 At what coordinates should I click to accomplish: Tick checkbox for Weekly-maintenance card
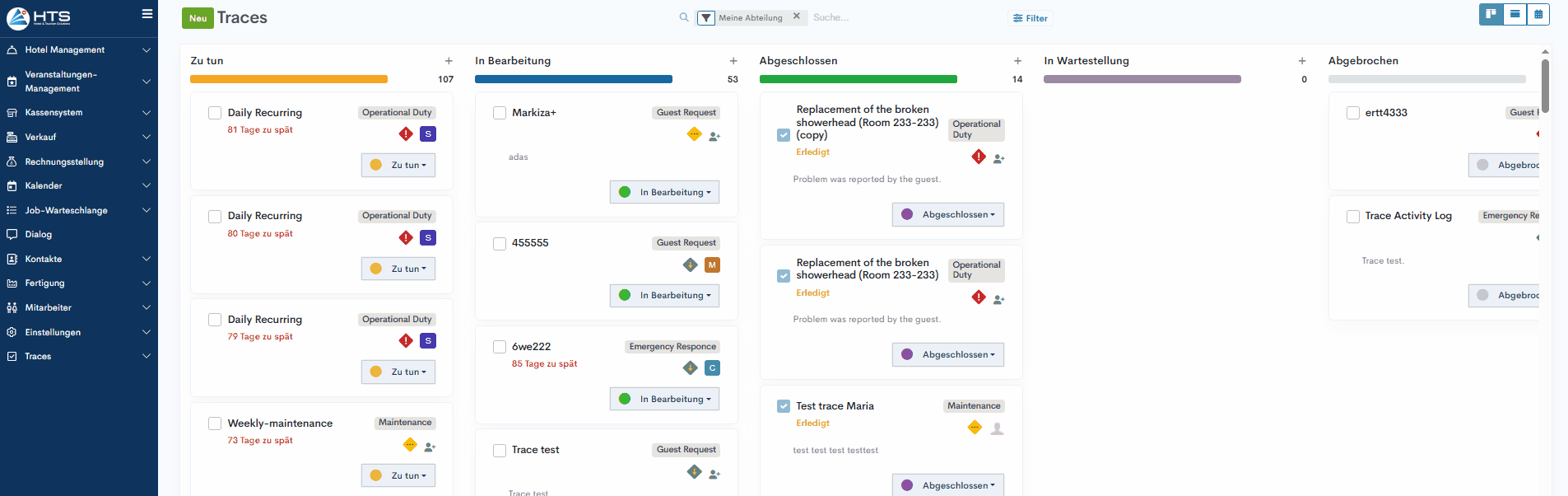215,423
